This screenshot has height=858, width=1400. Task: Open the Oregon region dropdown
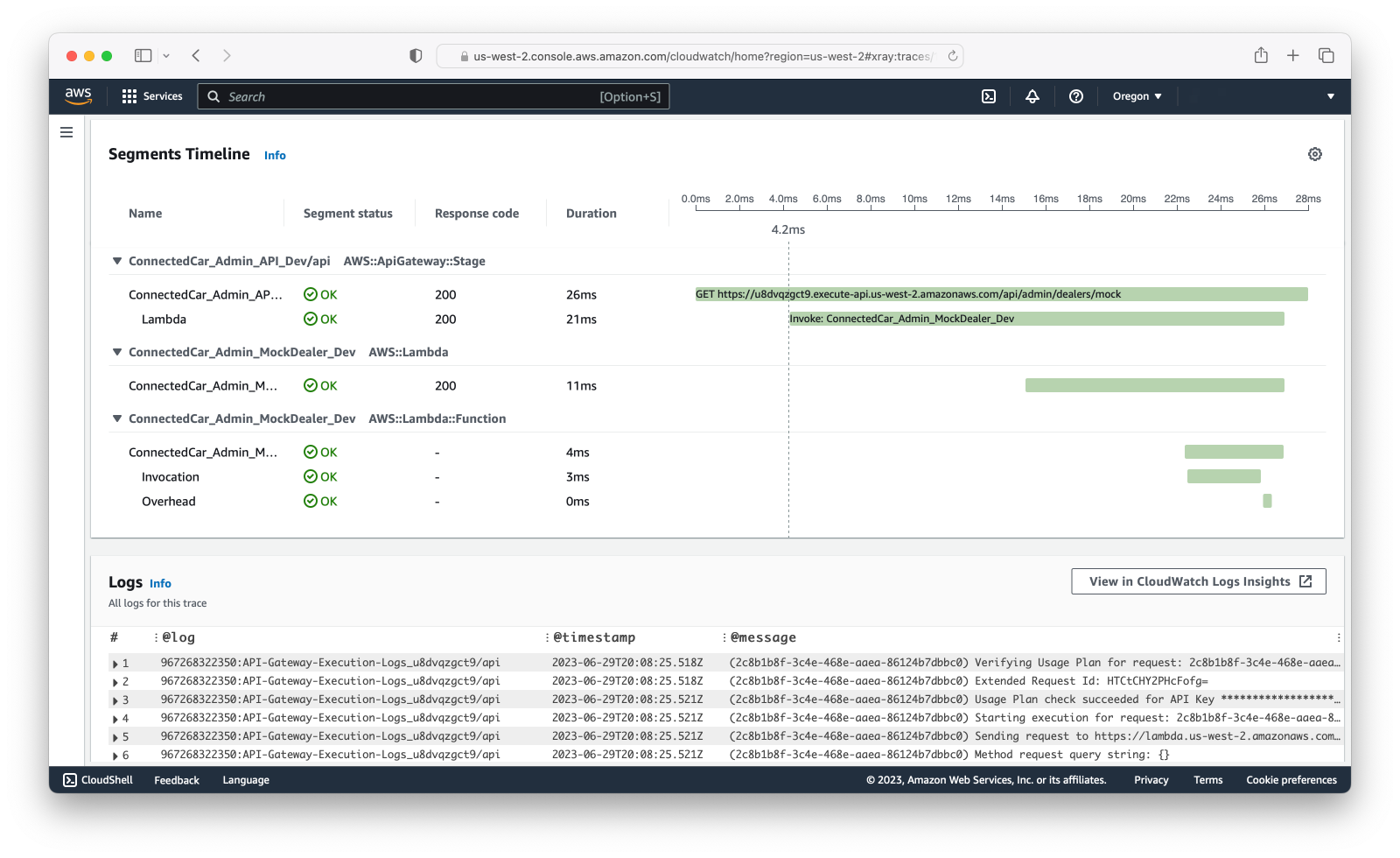1137,96
